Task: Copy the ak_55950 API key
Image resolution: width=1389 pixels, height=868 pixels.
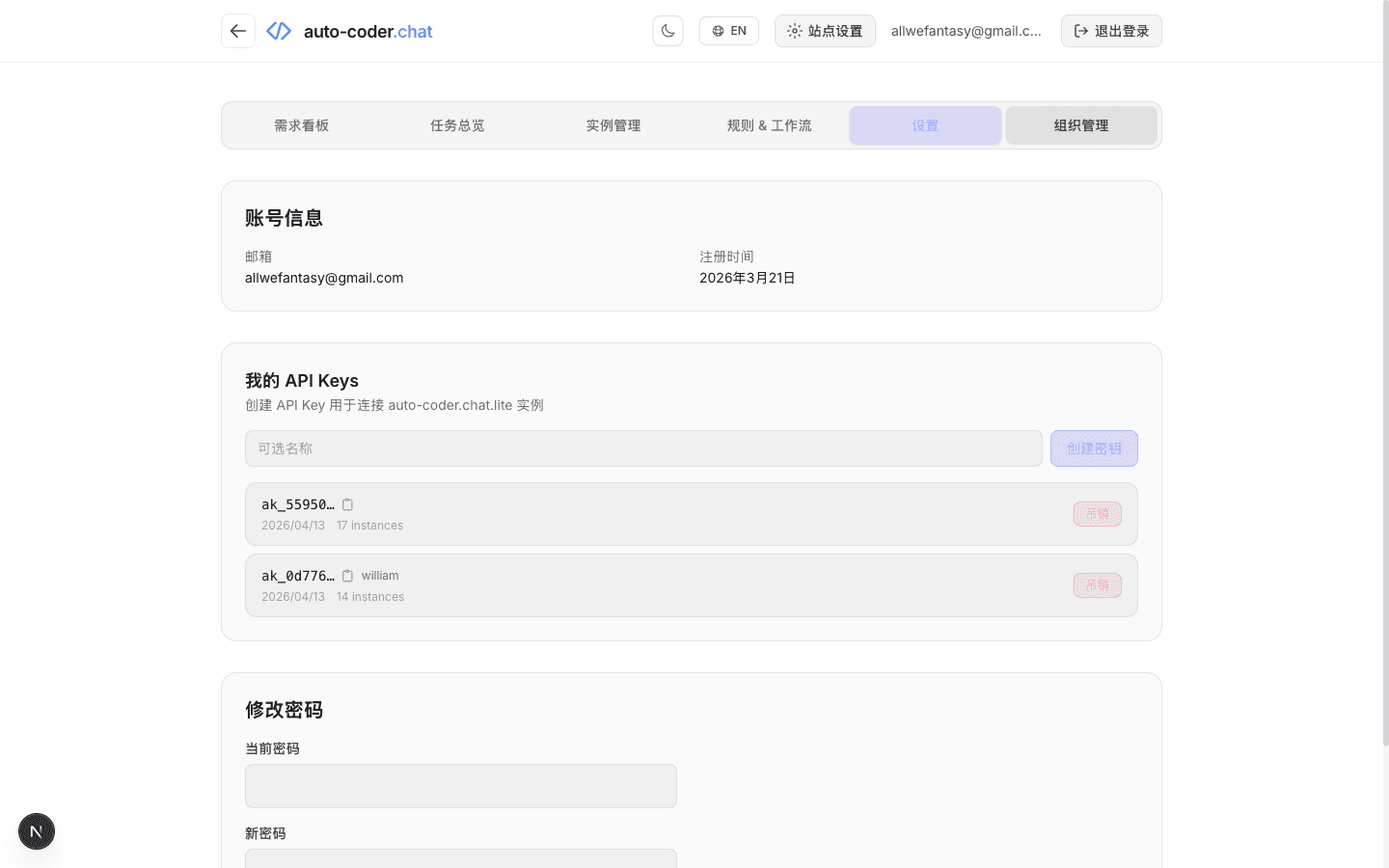Action: (x=347, y=504)
